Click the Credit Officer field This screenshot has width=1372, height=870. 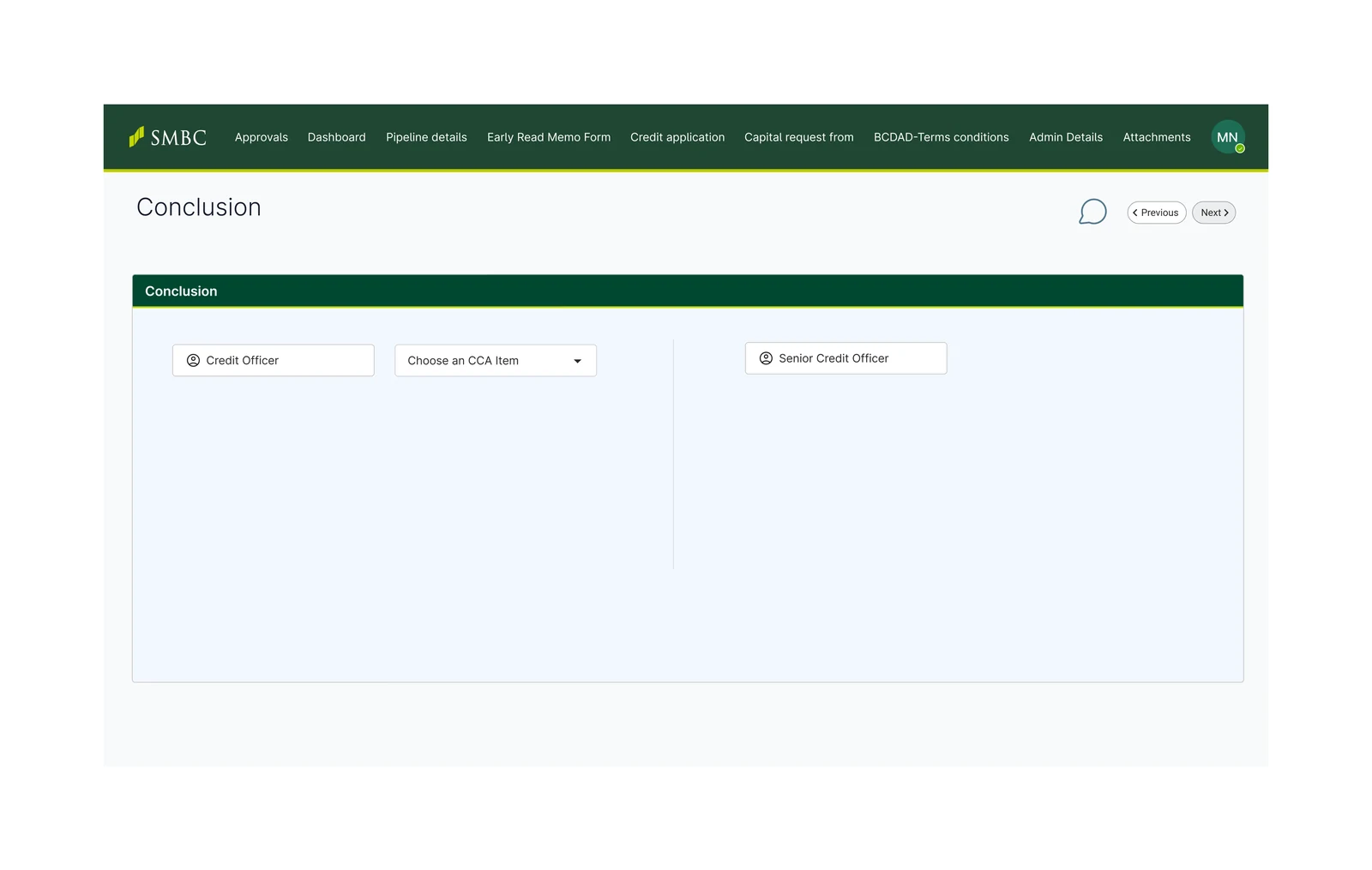(x=274, y=361)
